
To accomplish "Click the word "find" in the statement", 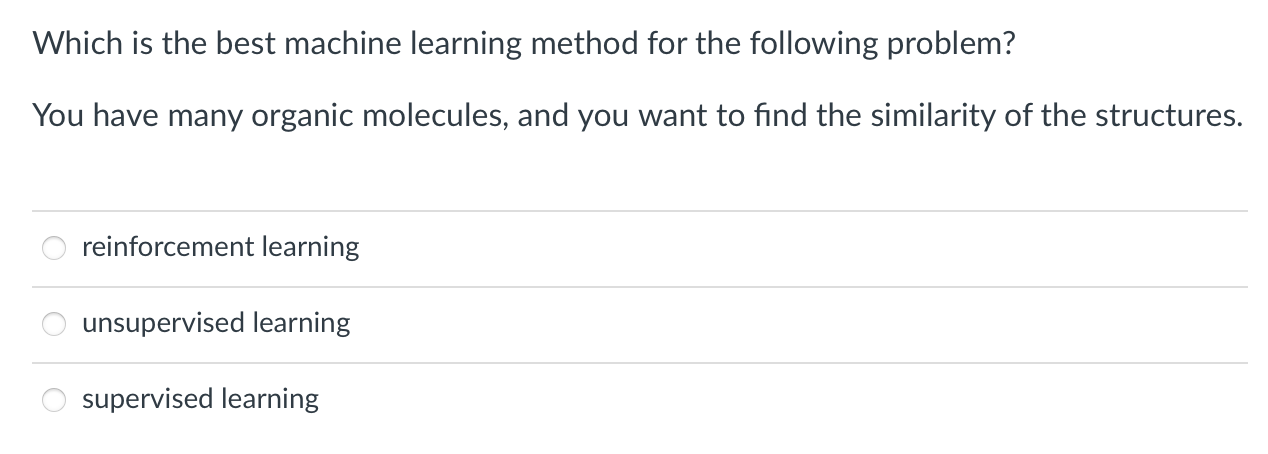I will click(x=783, y=116).
